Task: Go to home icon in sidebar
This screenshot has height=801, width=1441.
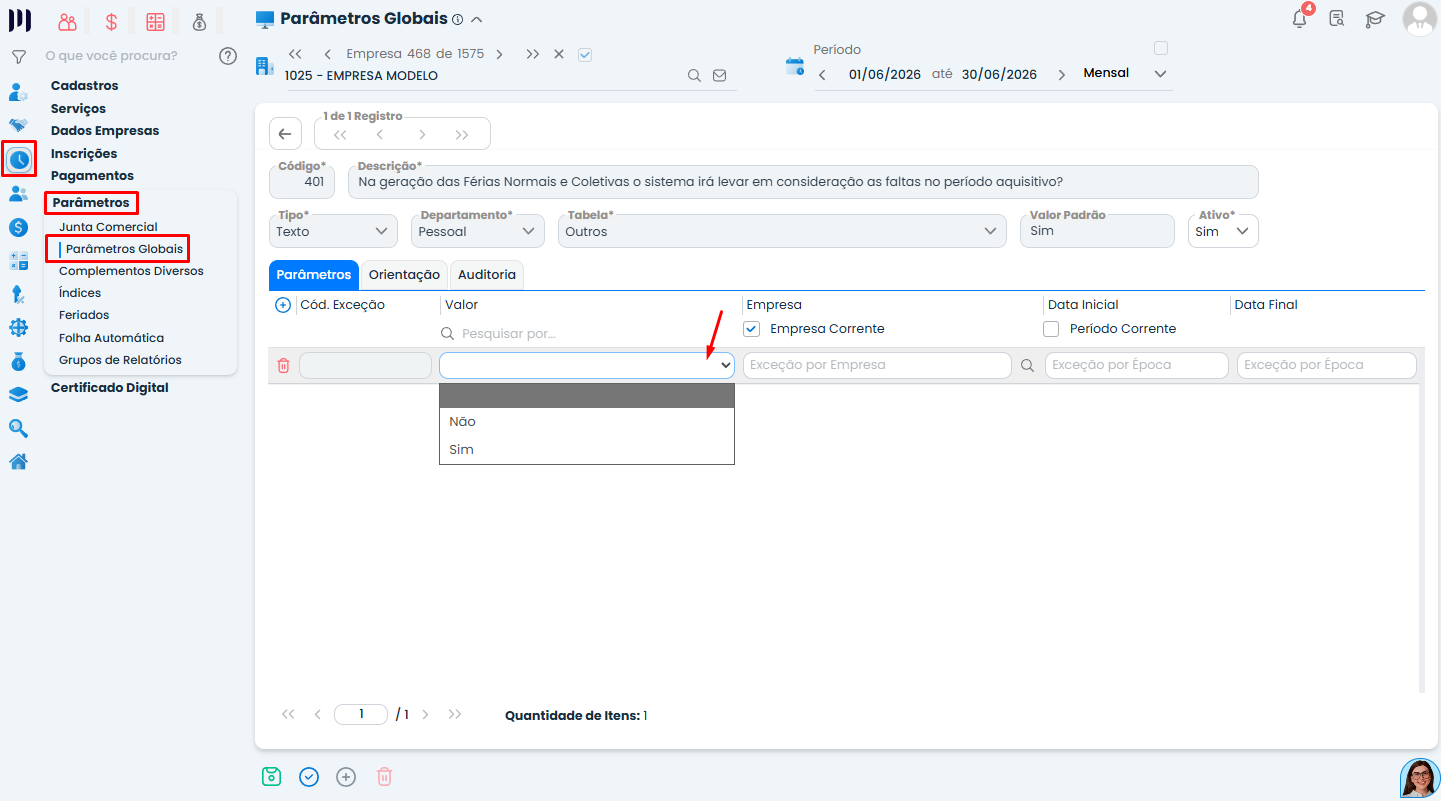Action: pos(18,461)
